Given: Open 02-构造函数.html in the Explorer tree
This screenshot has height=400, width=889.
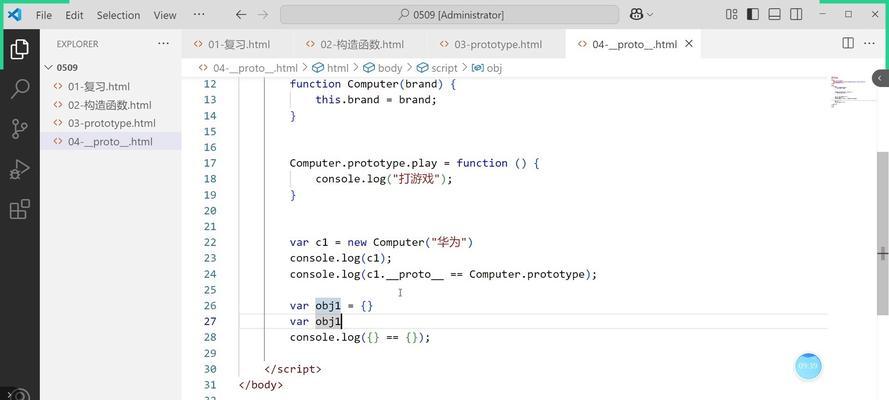Looking at the screenshot, I should pos(111,105).
